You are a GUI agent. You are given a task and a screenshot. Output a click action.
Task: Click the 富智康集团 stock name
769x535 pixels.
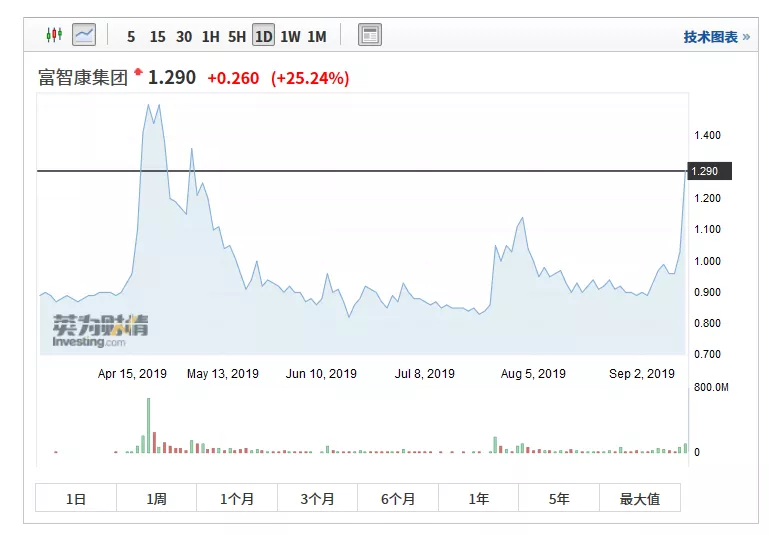(x=83, y=77)
